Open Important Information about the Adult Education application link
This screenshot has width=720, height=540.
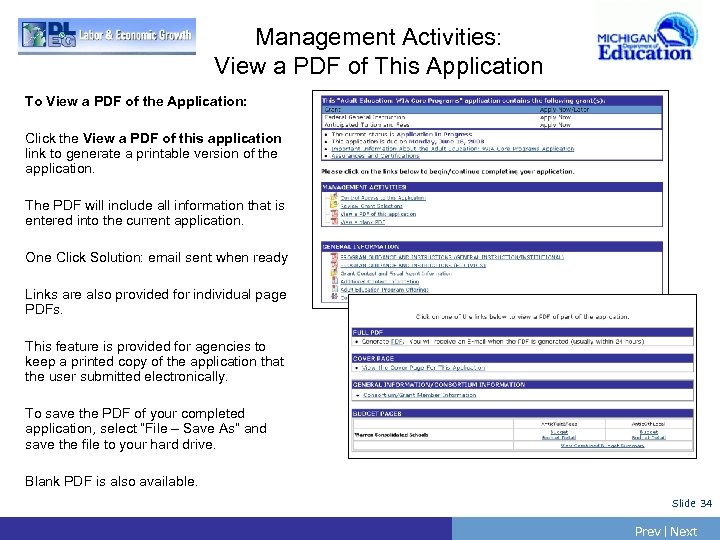tap(453, 149)
